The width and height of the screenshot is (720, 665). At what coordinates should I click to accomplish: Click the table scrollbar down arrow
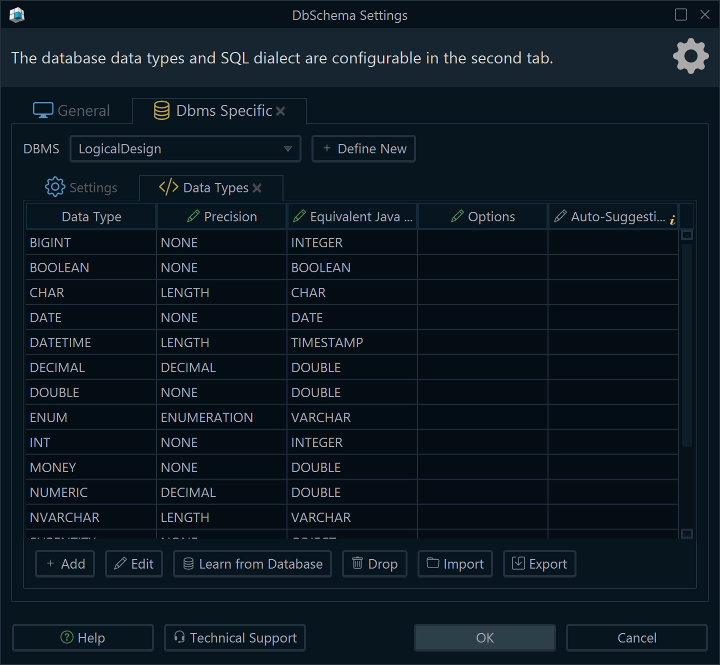click(687, 534)
